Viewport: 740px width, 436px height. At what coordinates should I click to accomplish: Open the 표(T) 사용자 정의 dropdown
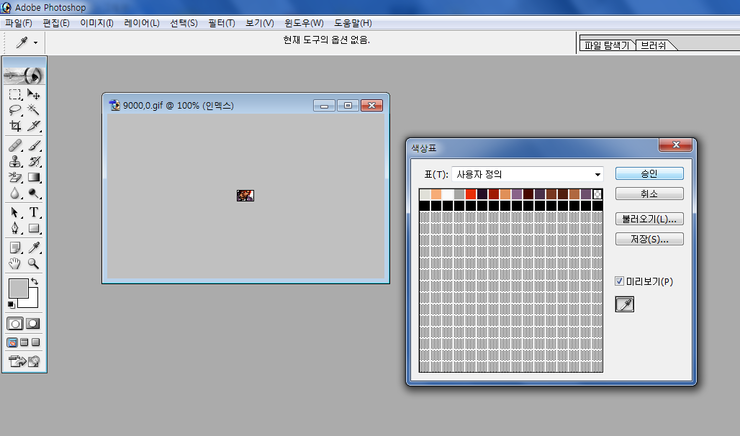[527, 174]
